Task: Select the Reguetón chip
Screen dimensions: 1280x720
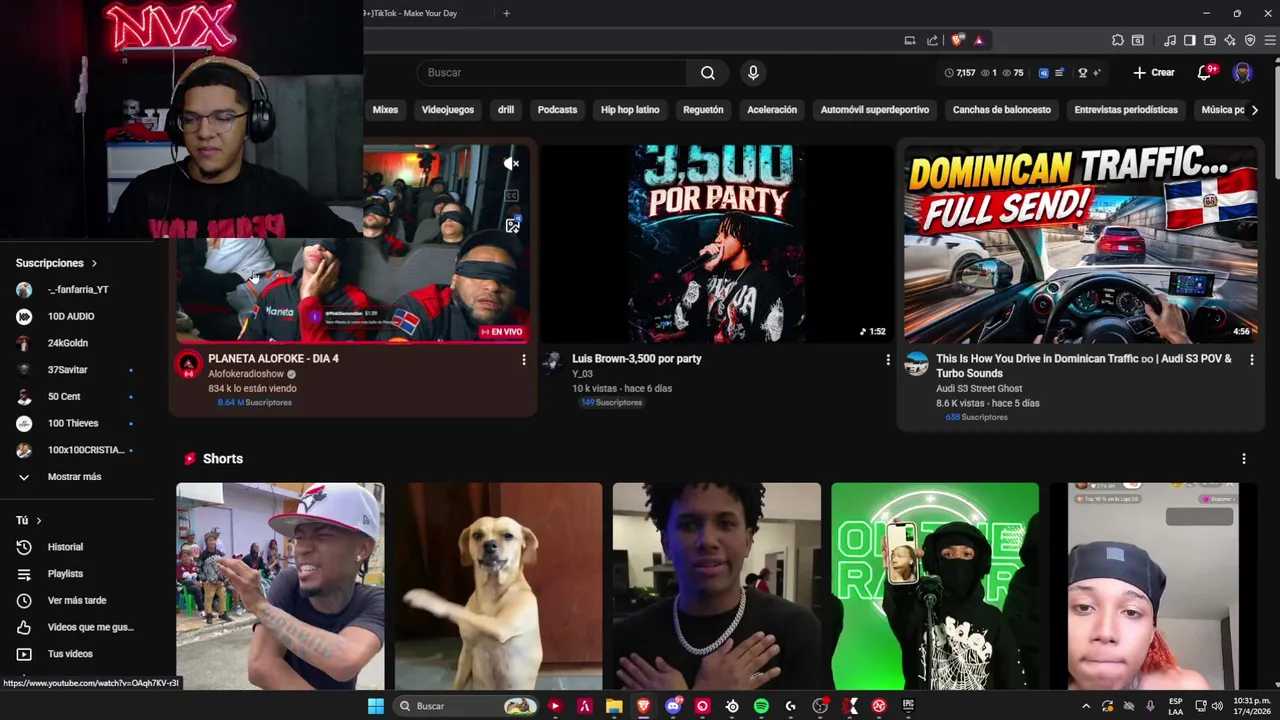Action: click(x=703, y=110)
